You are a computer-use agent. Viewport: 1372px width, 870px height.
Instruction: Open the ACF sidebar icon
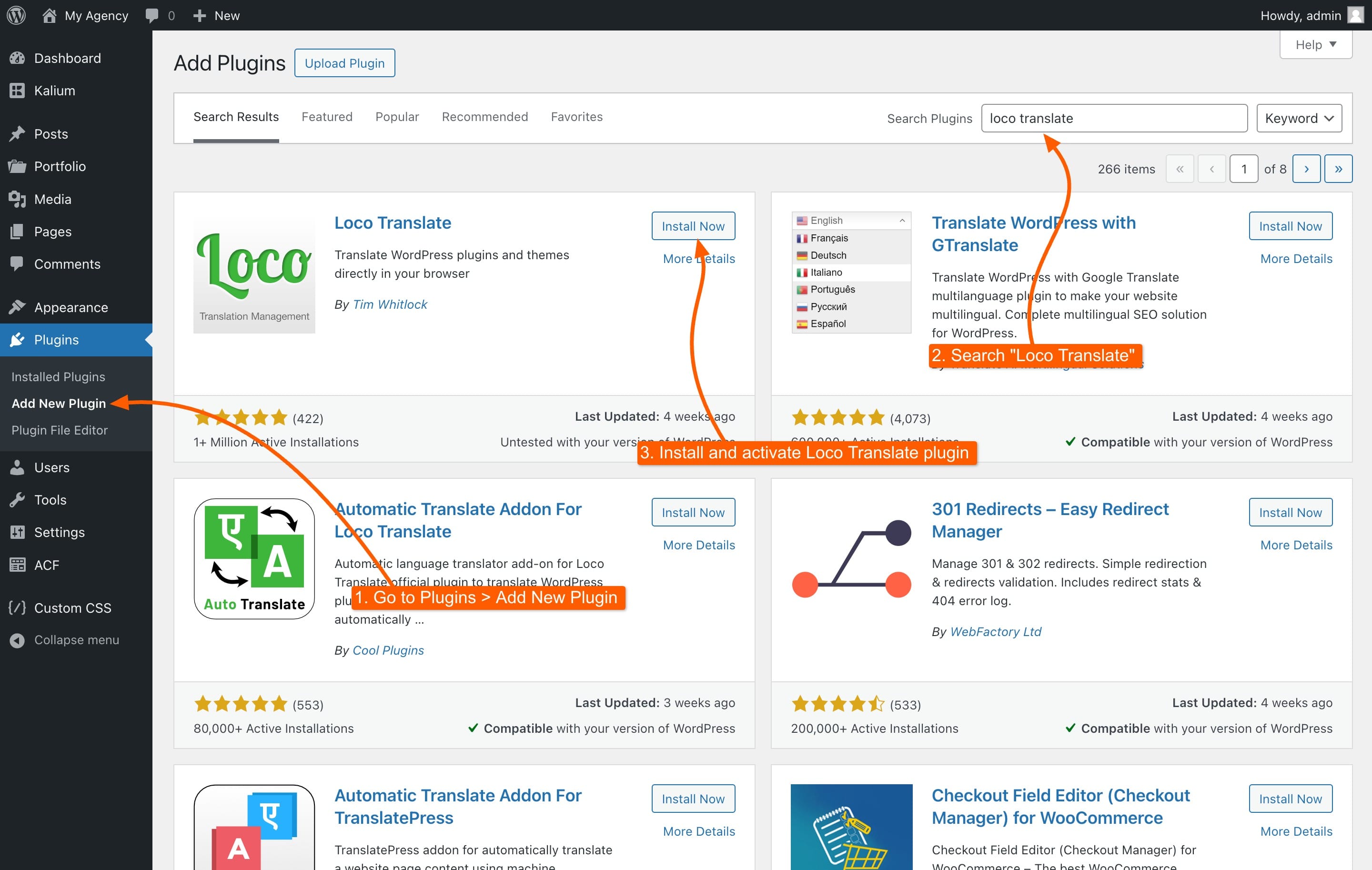click(17, 565)
